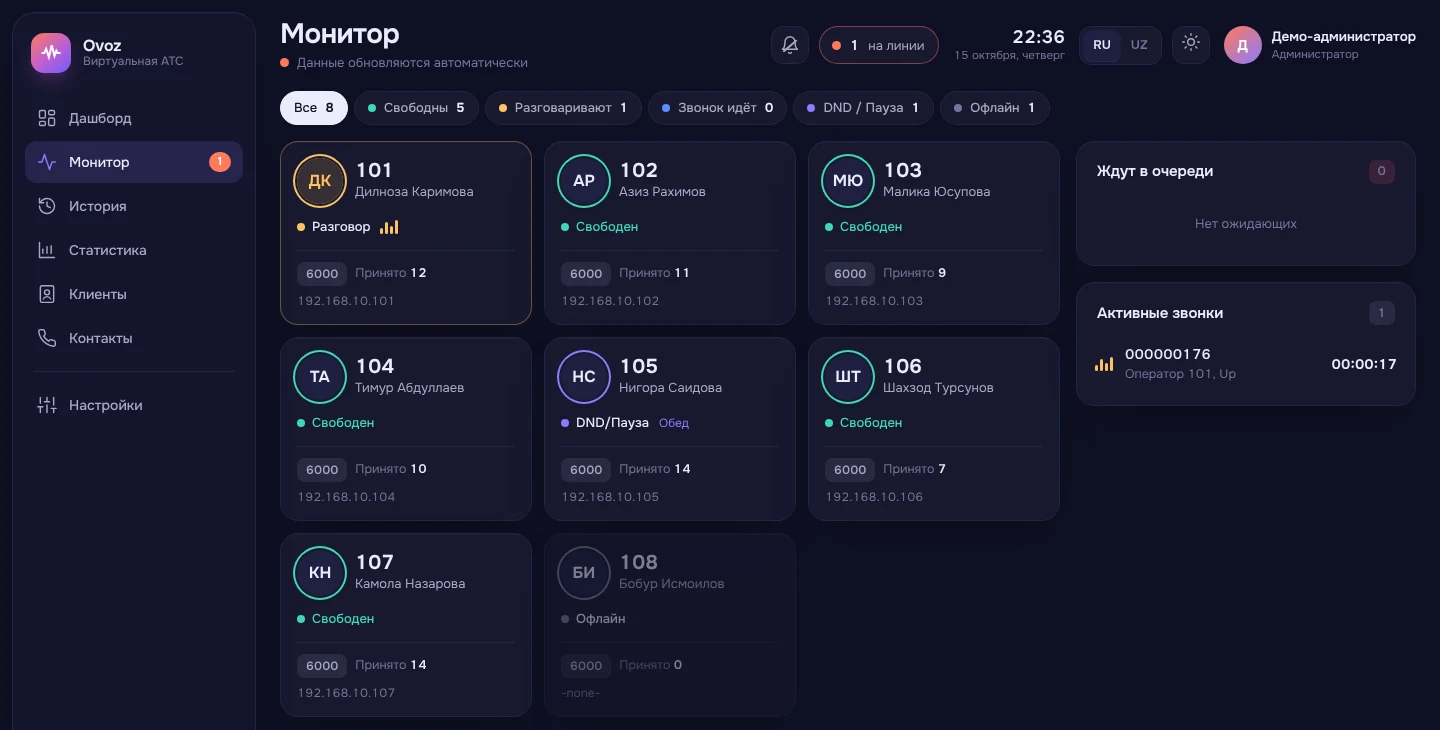Click operator 105 НС avatar

pos(584,376)
